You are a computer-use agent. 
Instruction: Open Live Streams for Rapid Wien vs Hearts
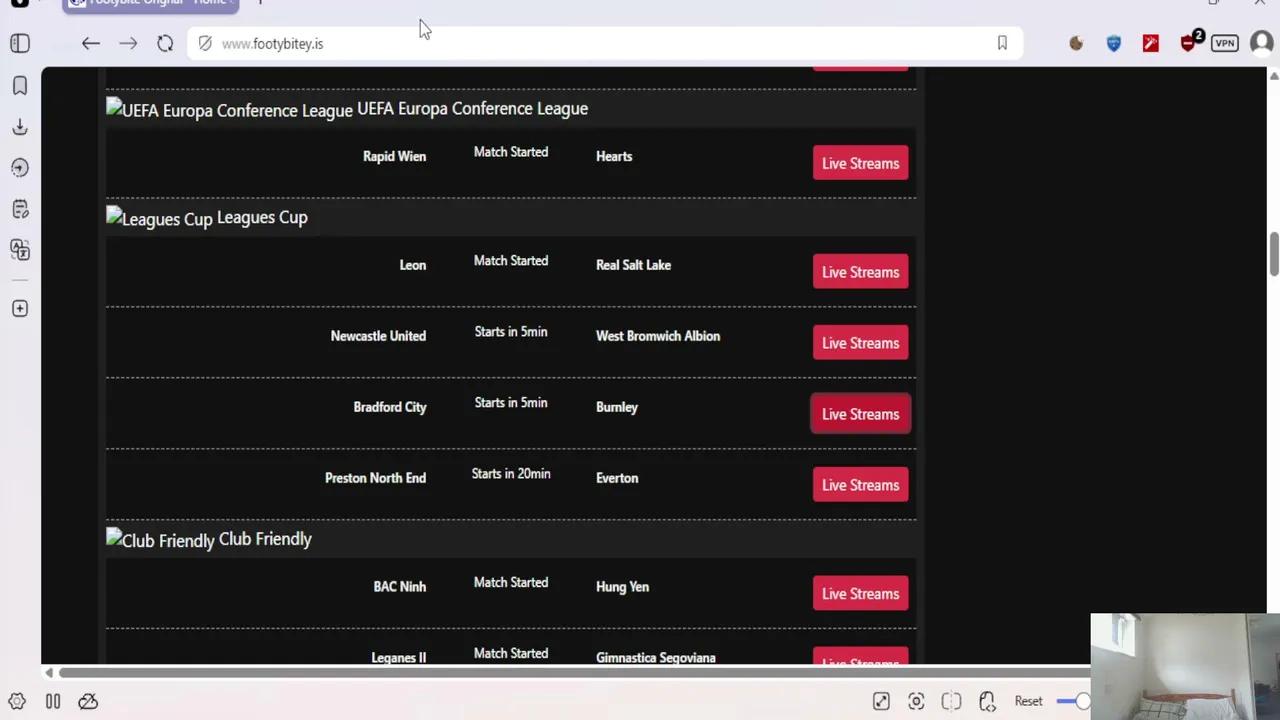(860, 164)
